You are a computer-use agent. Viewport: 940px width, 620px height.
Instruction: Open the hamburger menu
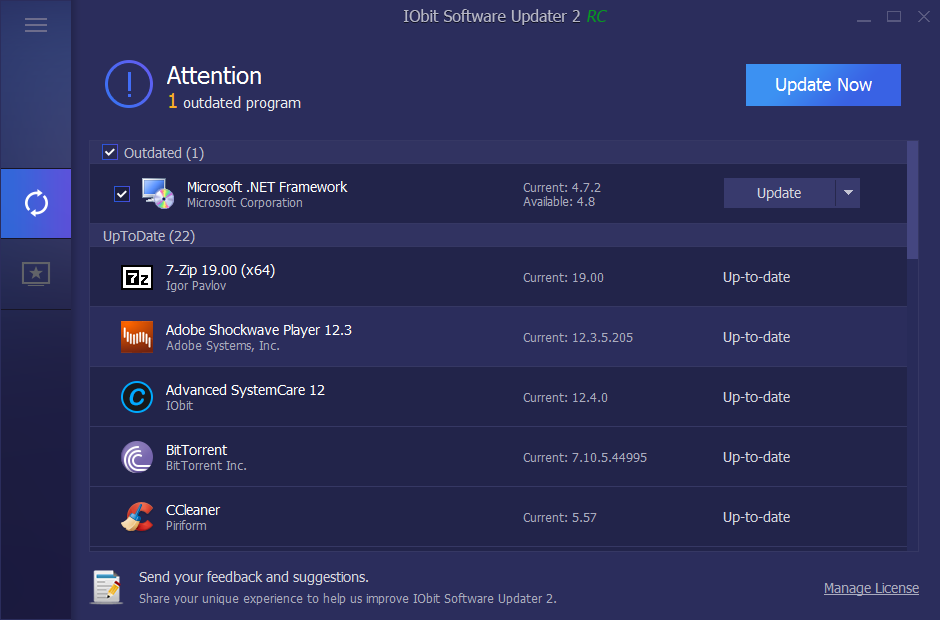coord(36,25)
